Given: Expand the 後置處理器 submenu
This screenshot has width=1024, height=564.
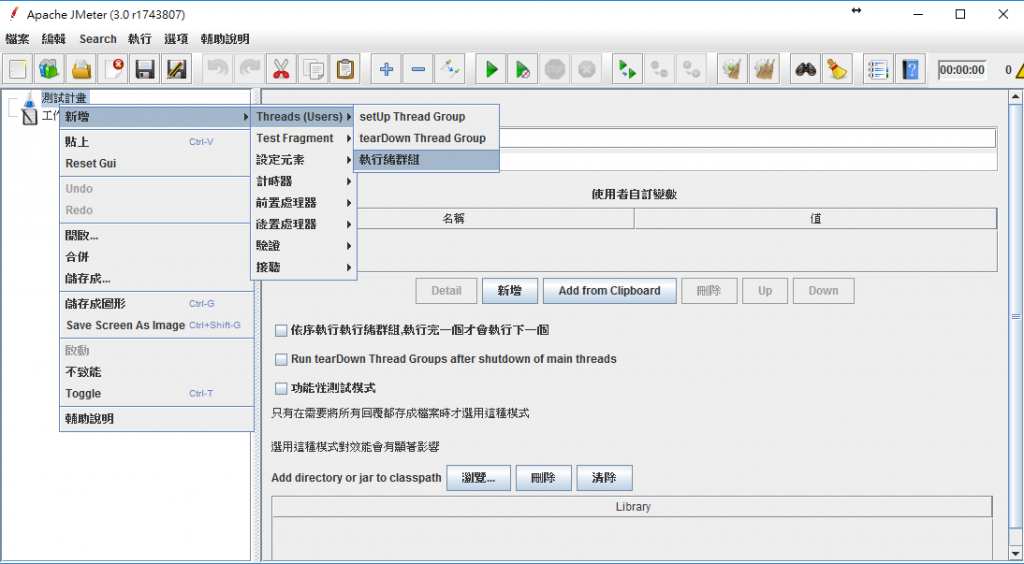Looking at the screenshot, I should point(304,225).
